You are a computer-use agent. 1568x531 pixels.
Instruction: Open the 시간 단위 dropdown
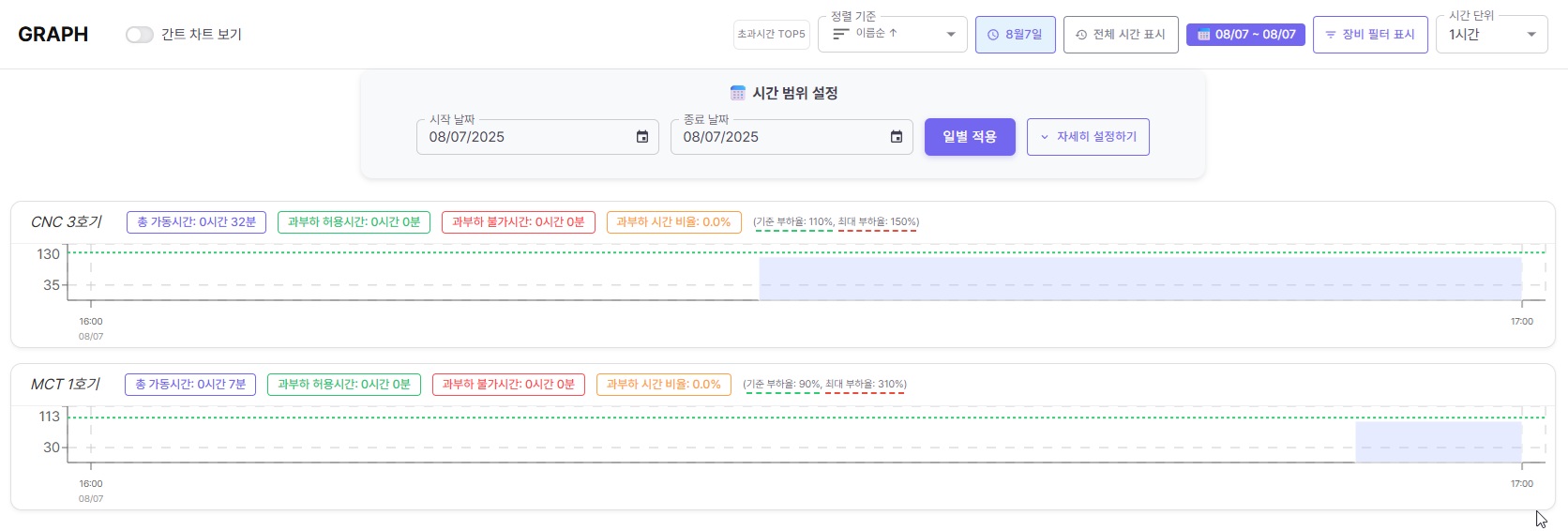(x=1491, y=35)
